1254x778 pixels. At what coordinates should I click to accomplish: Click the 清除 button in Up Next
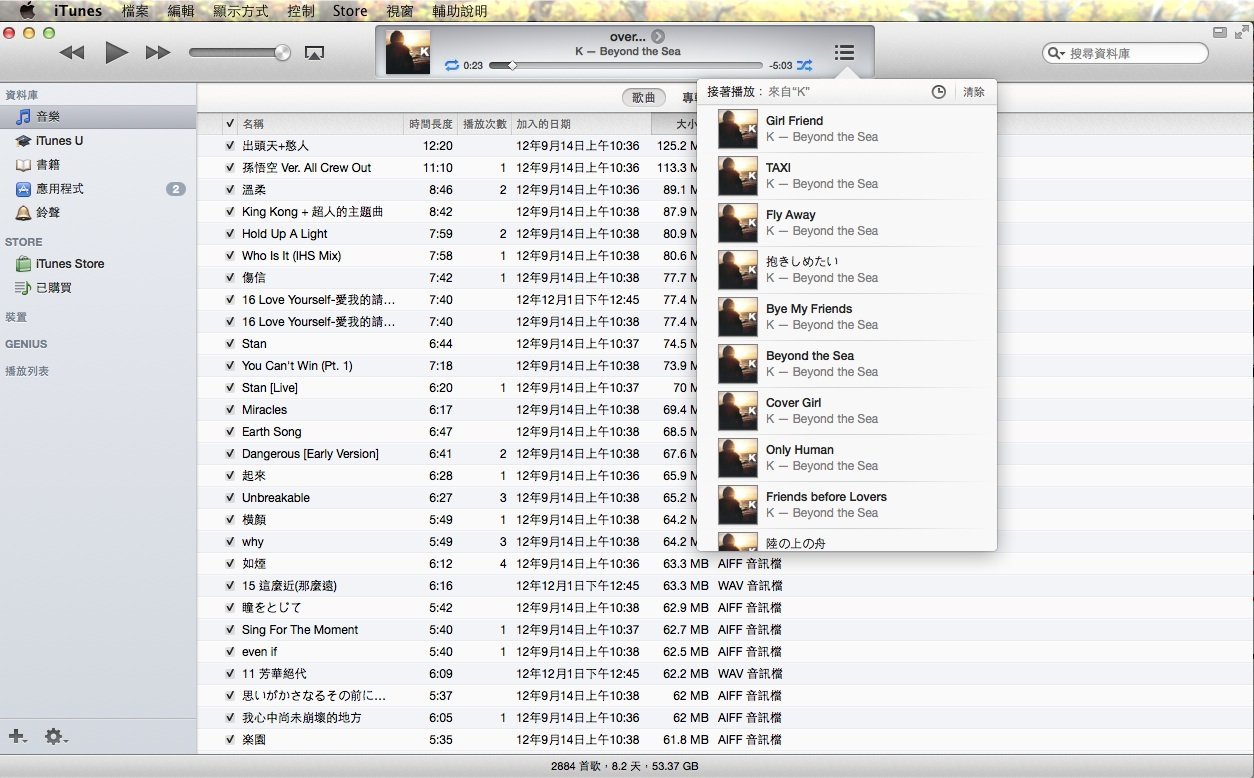[x=973, y=92]
